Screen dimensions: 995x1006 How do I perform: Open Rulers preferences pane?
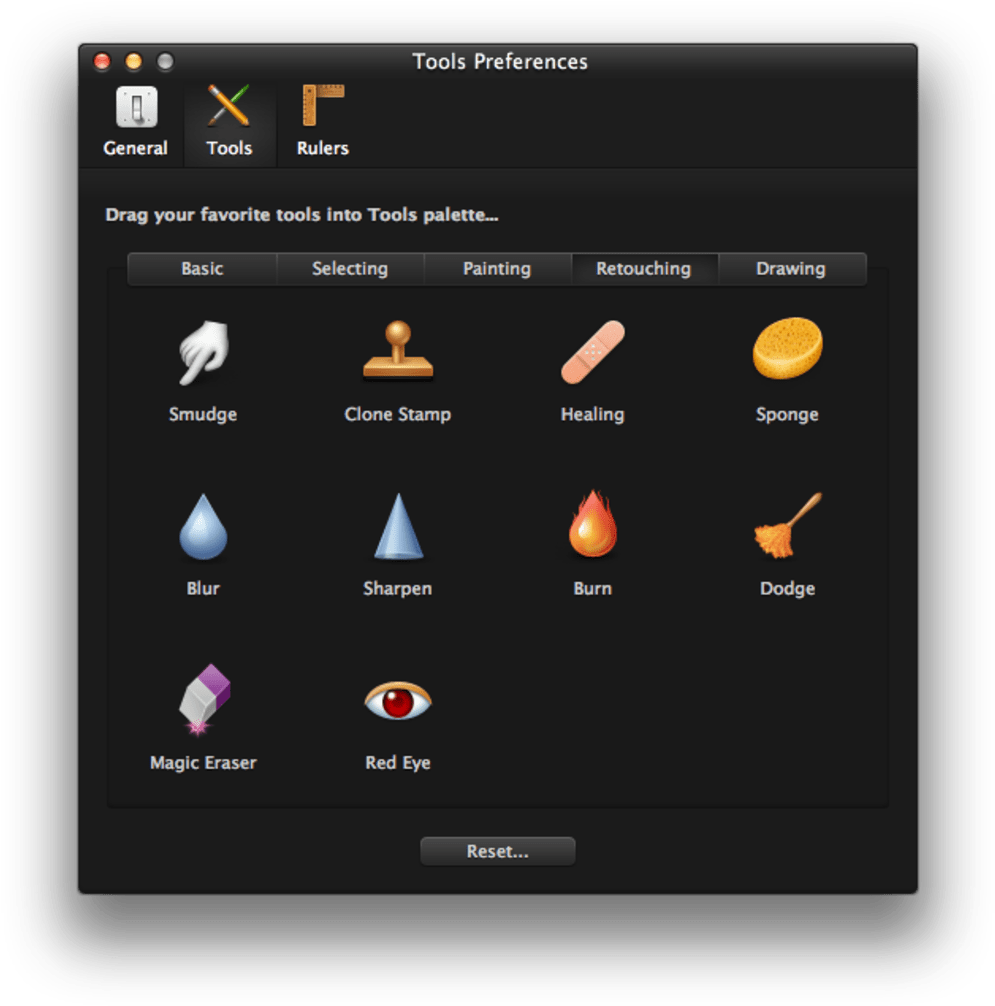pos(323,122)
